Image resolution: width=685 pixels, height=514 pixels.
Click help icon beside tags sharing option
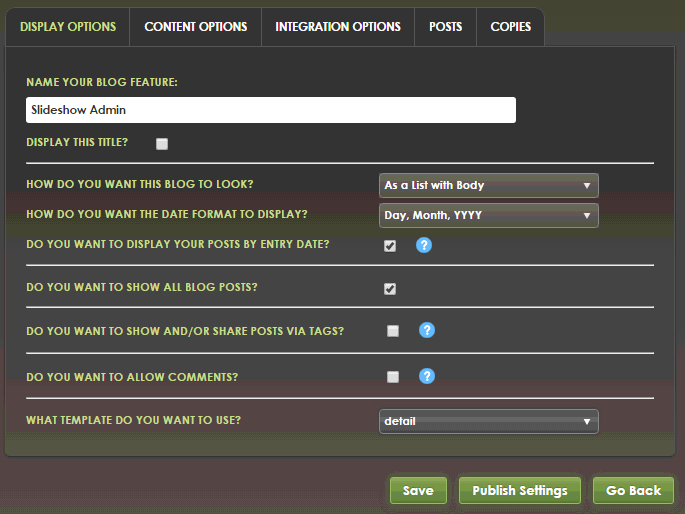coord(426,331)
